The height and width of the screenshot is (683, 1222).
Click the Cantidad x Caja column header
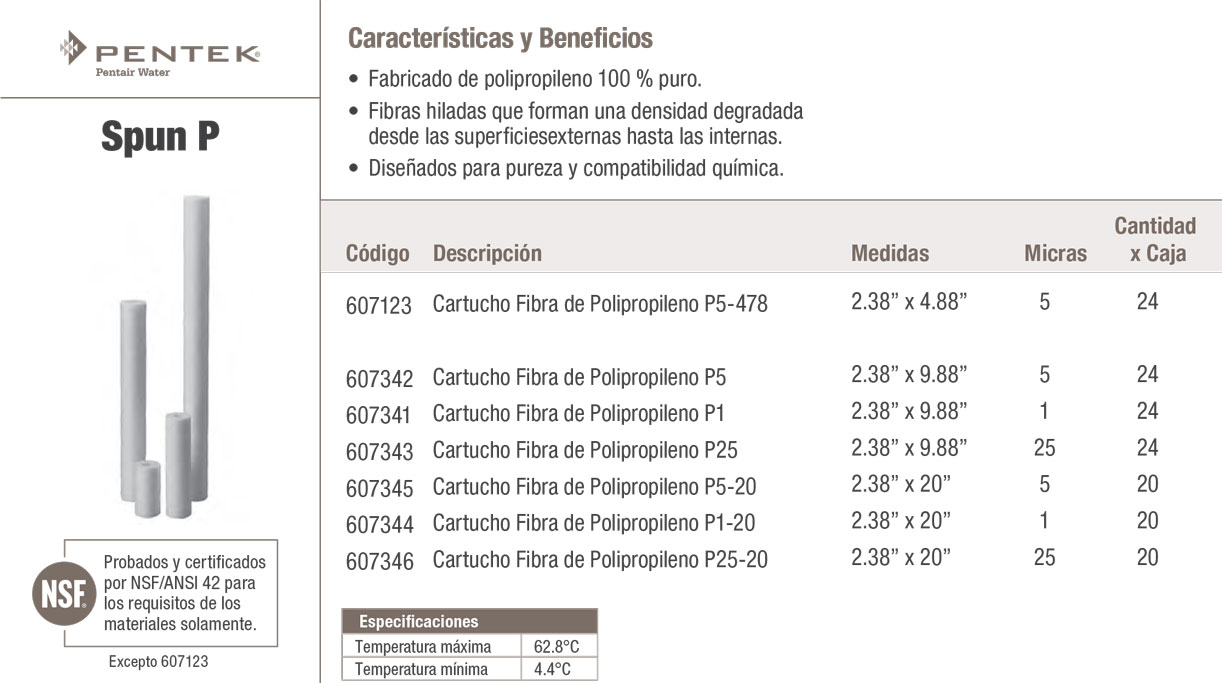[1155, 240]
